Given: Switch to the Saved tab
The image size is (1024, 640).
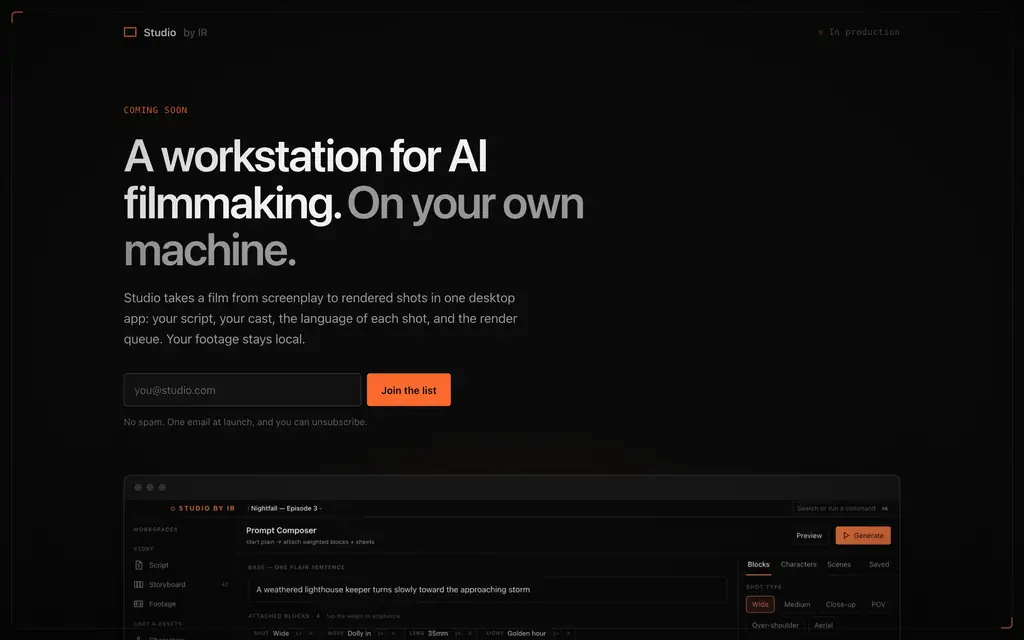Looking at the screenshot, I should (879, 564).
